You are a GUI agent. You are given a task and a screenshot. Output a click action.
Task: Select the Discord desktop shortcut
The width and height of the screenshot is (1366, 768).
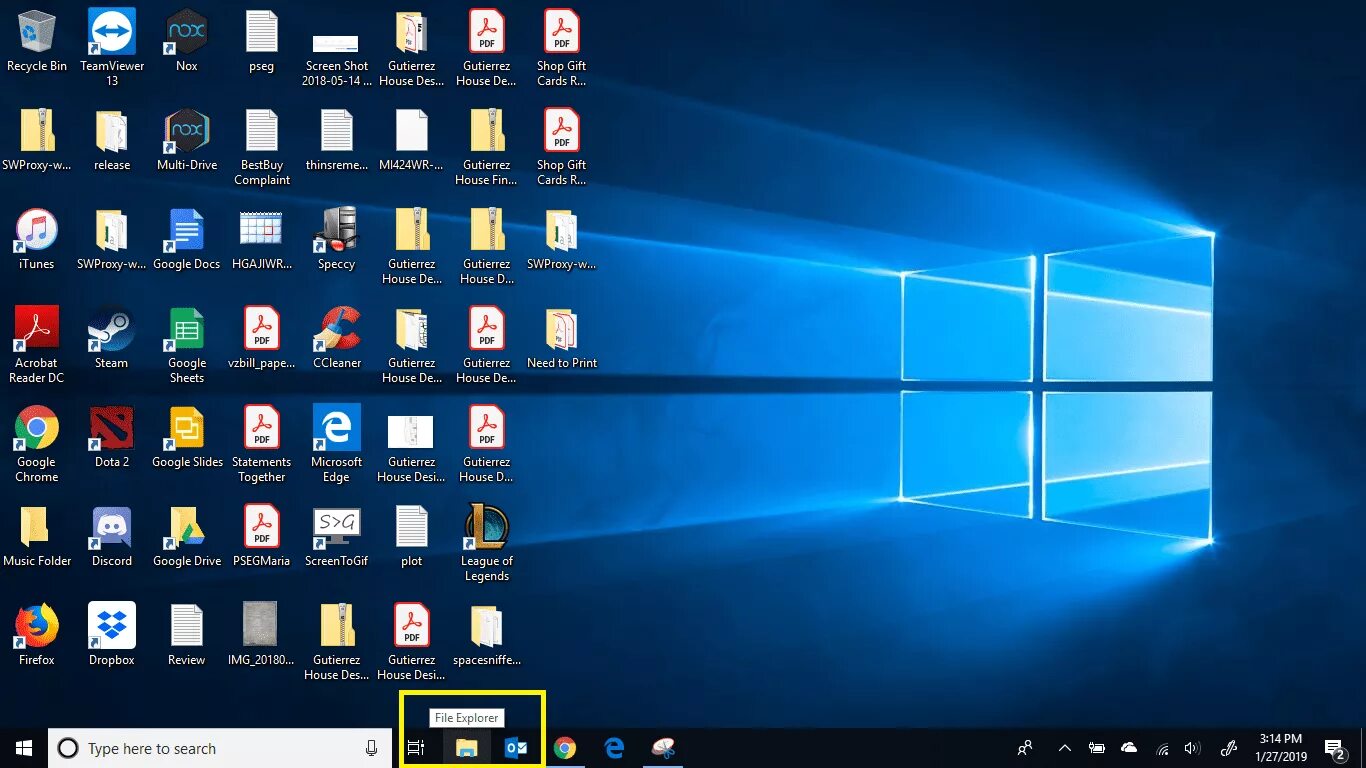tap(112, 536)
